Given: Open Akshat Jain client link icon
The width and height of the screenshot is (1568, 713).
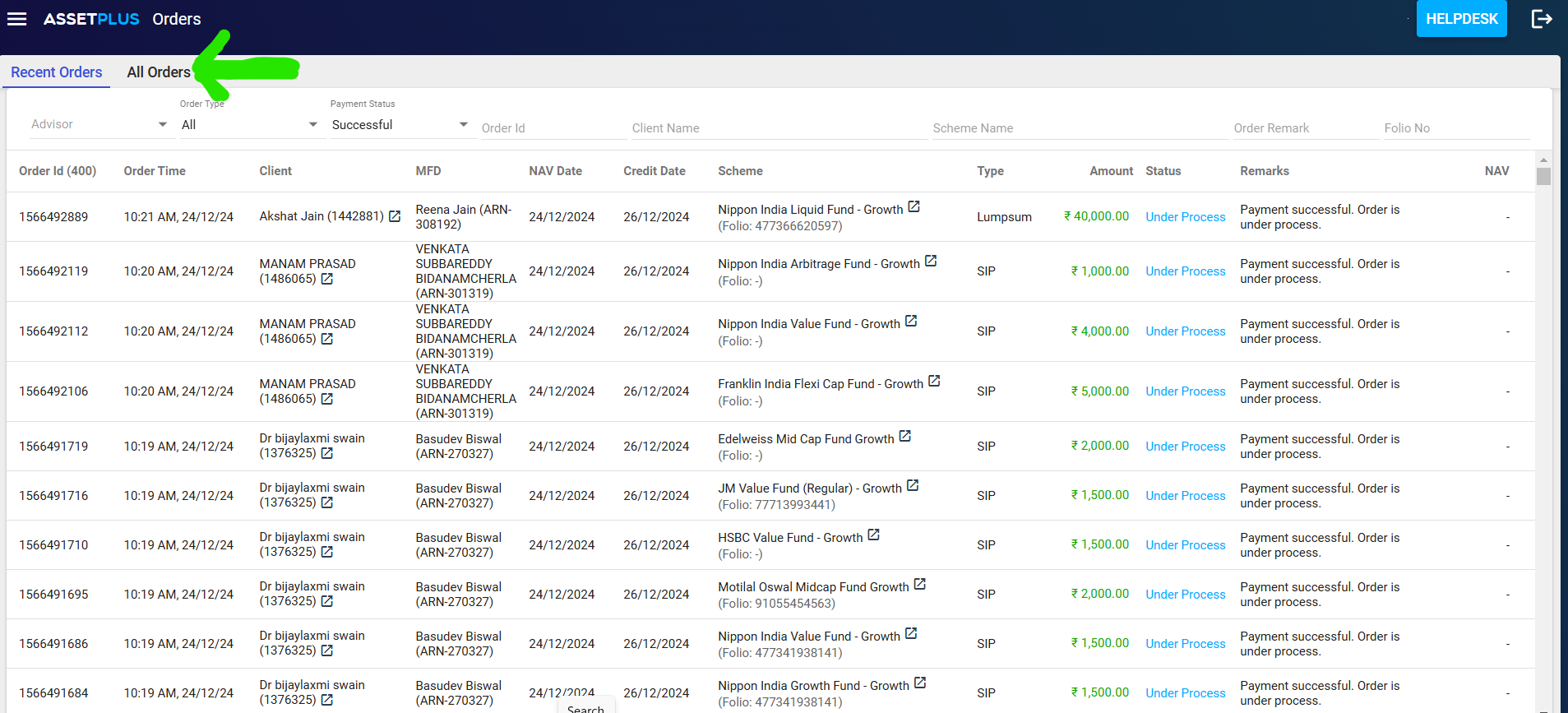Looking at the screenshot, I should tap(395, 216).
